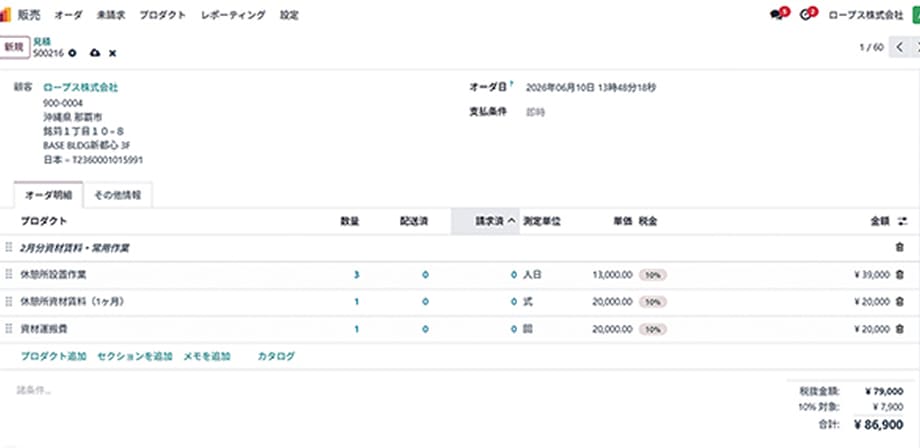
Task: Click untaxed amount ¥ 79,000
Action: pyautogui.click(x=884, y=391)
